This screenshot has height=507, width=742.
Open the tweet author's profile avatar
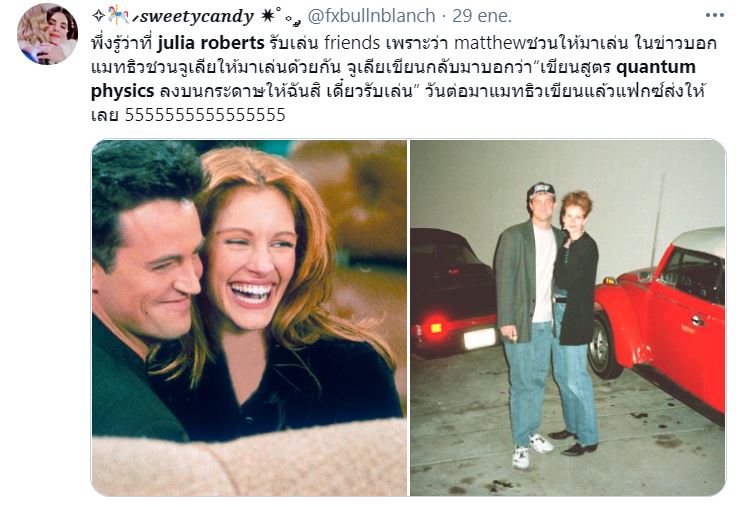click(47, 34)
